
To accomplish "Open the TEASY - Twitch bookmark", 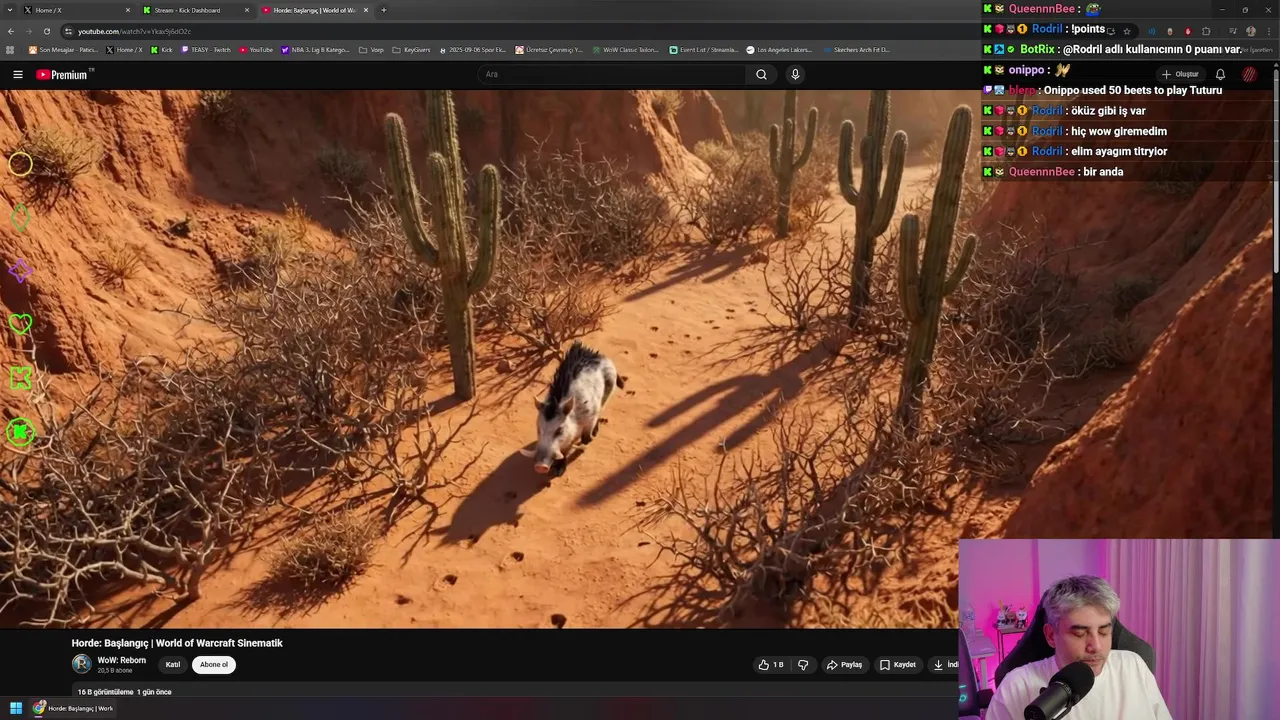I will coord(206,49).
